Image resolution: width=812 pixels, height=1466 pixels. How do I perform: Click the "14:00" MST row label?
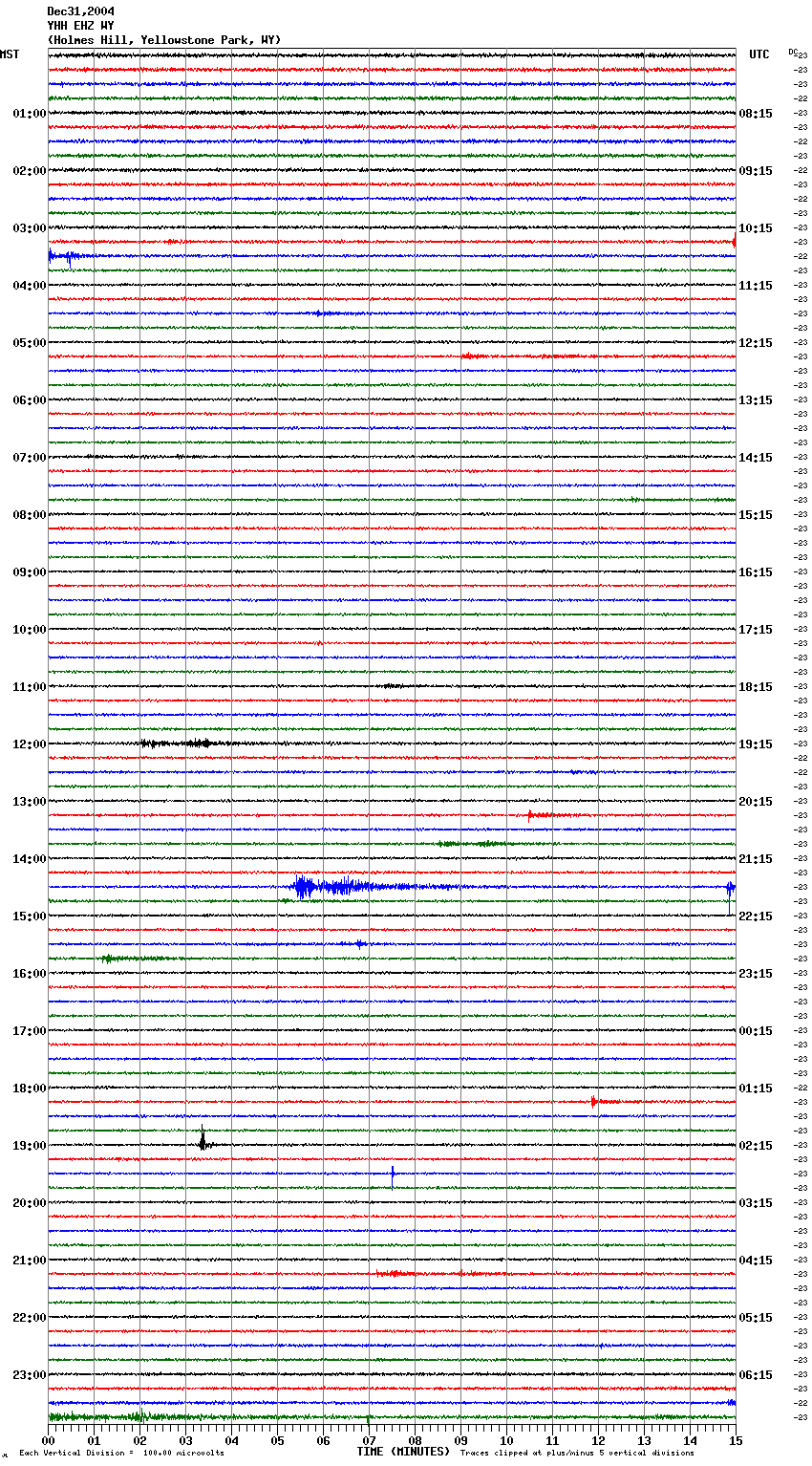(30, 859)
